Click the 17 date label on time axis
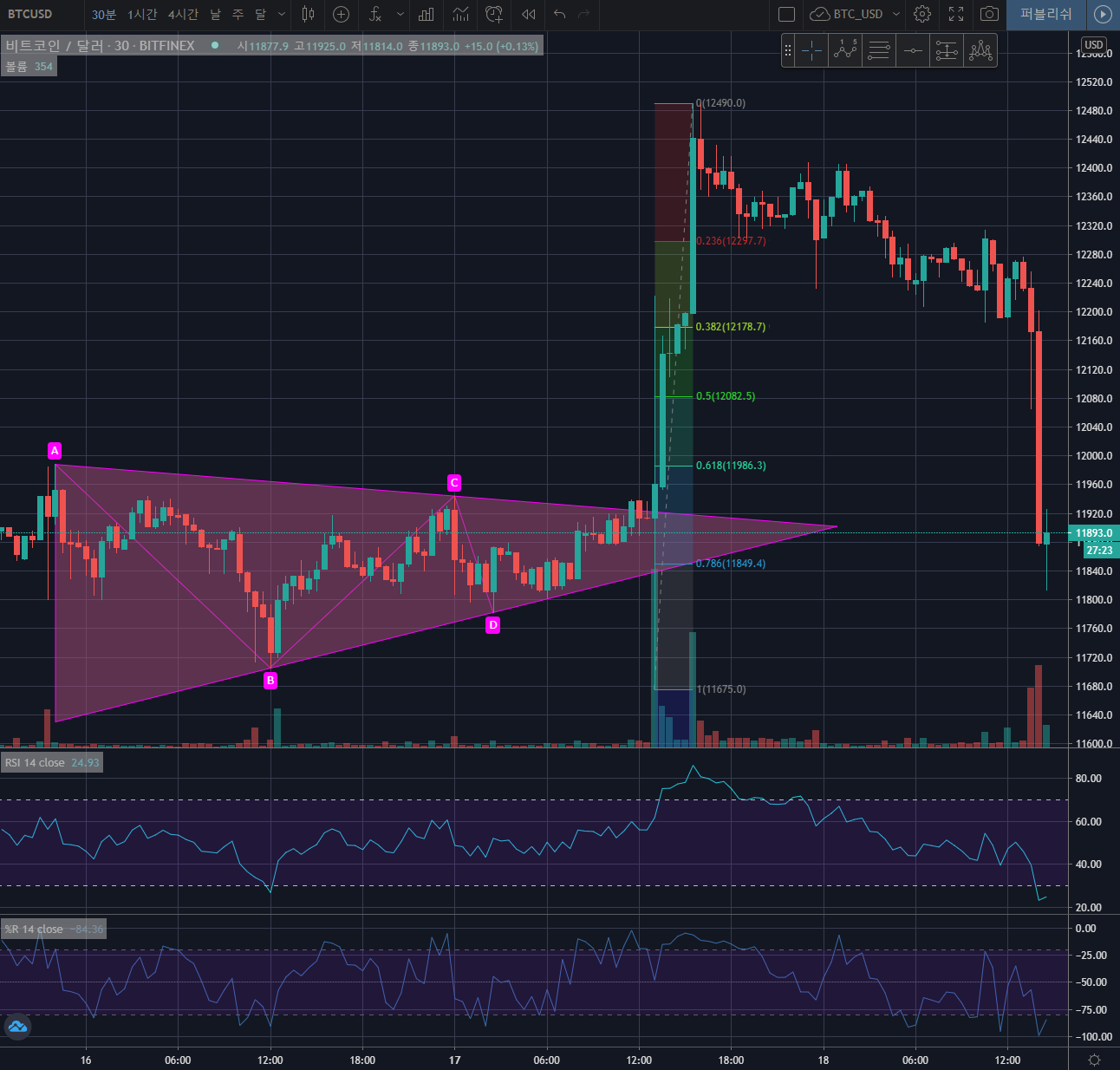Viewport: 1120px width, 1070px height. pyautogui.click(x=454, y=1060)
